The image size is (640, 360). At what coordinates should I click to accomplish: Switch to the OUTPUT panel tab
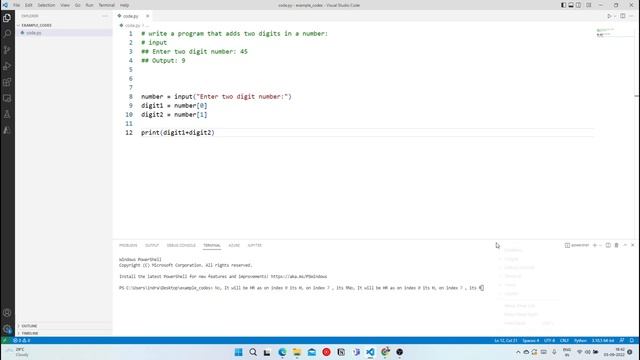[x=152, y=245]
